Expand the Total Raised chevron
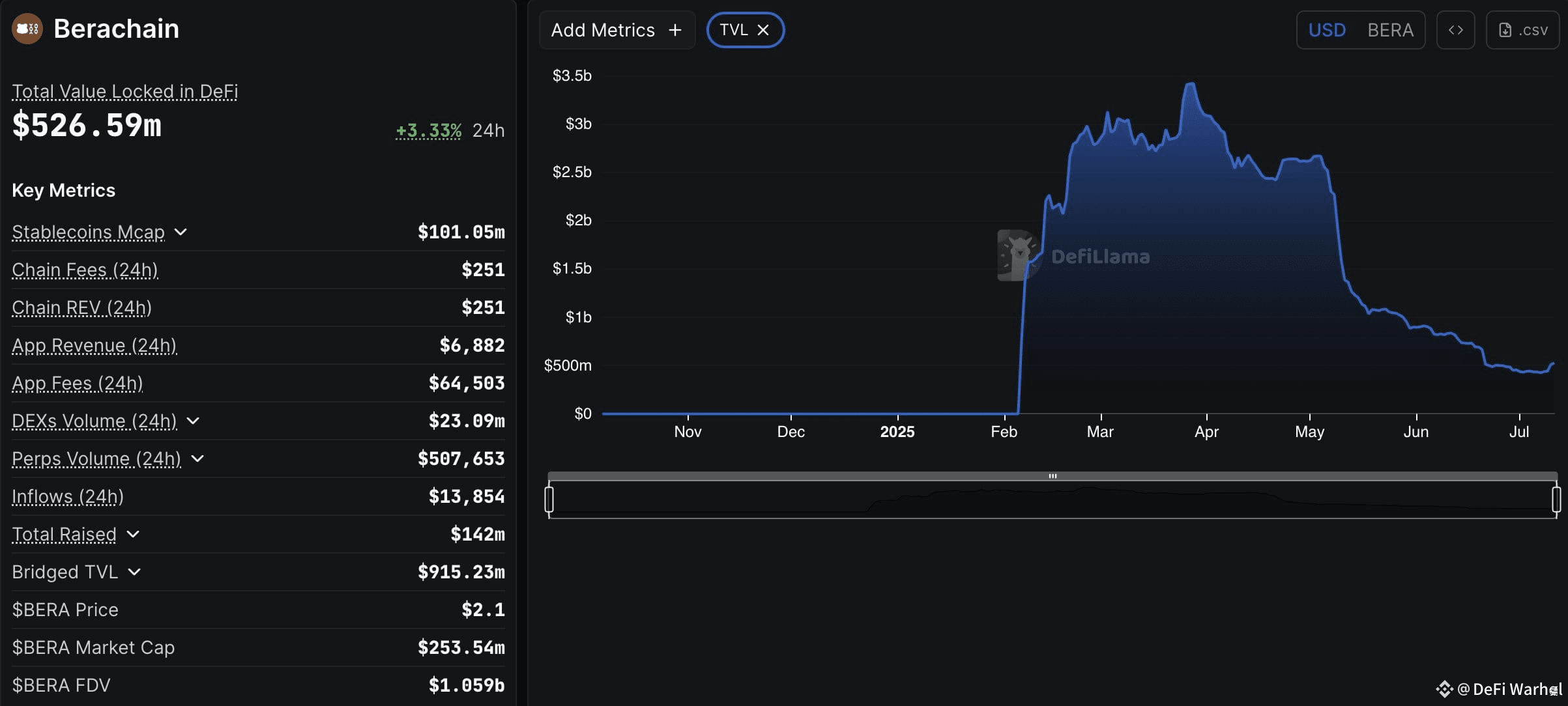Image resolution: width=1568 pixels, height=706 pixels. pyautogui.click(x=133, y=534)
